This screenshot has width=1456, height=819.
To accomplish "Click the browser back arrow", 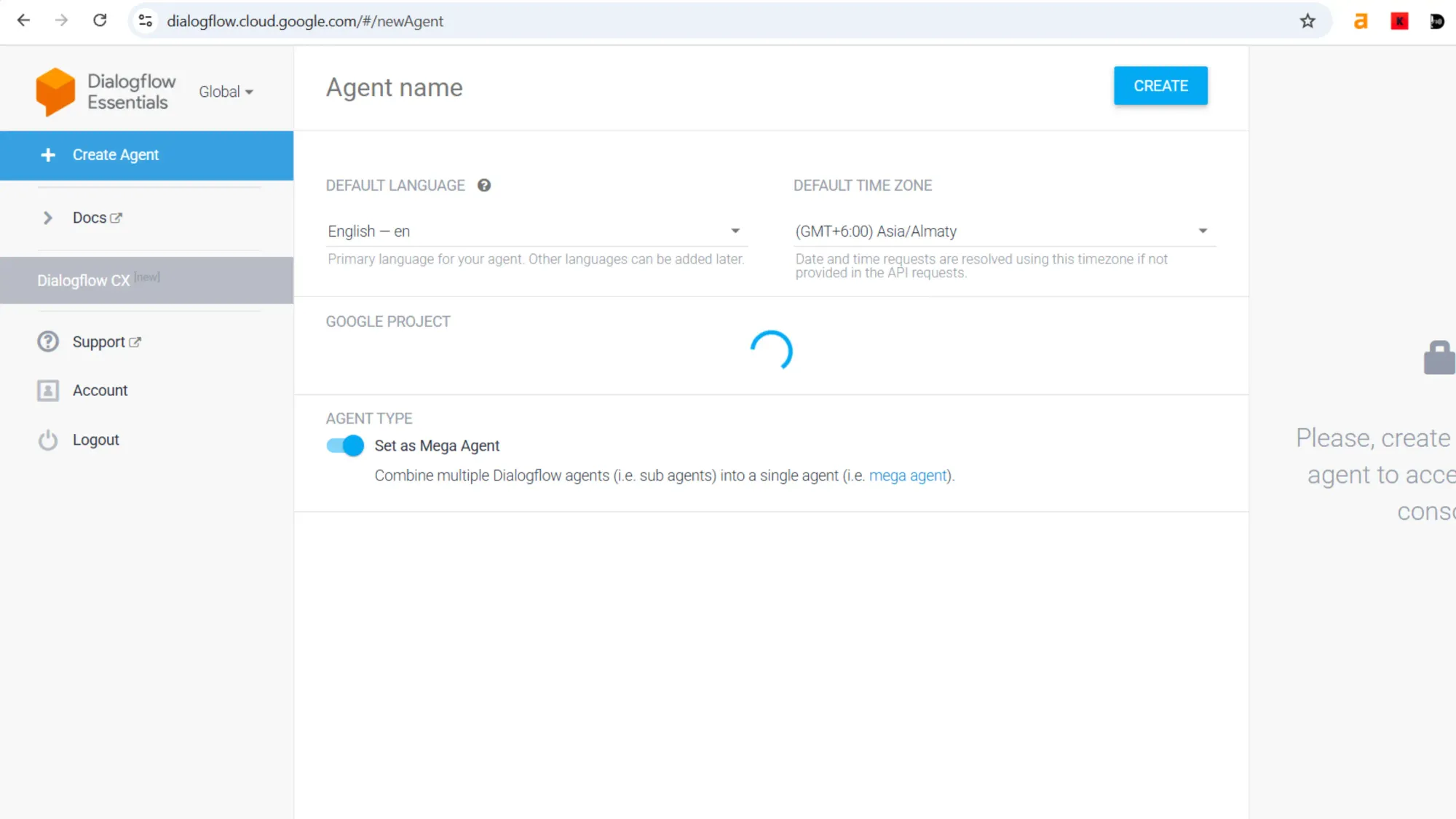I will tap(23, 21).
